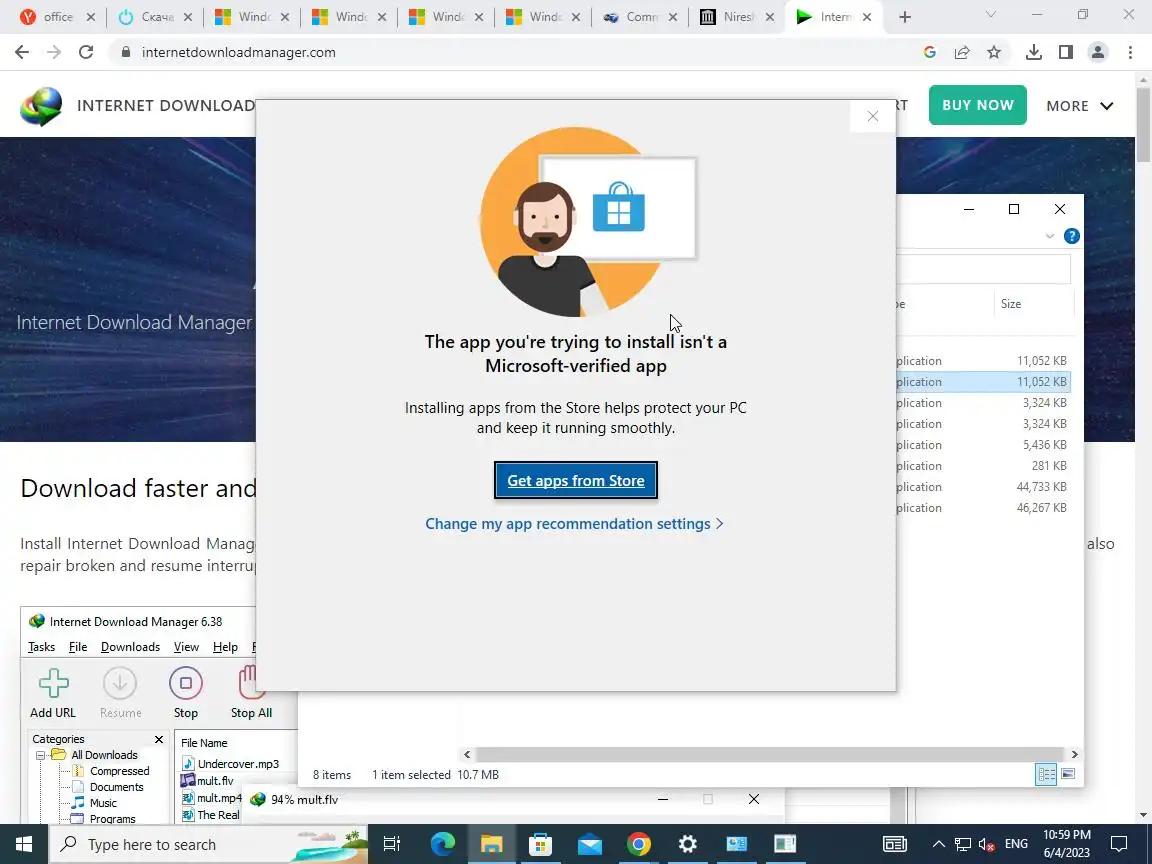The height and width of the screenshot is (864, 1152).
Task: Select mult.flv file row
Action: pos(208,781)
